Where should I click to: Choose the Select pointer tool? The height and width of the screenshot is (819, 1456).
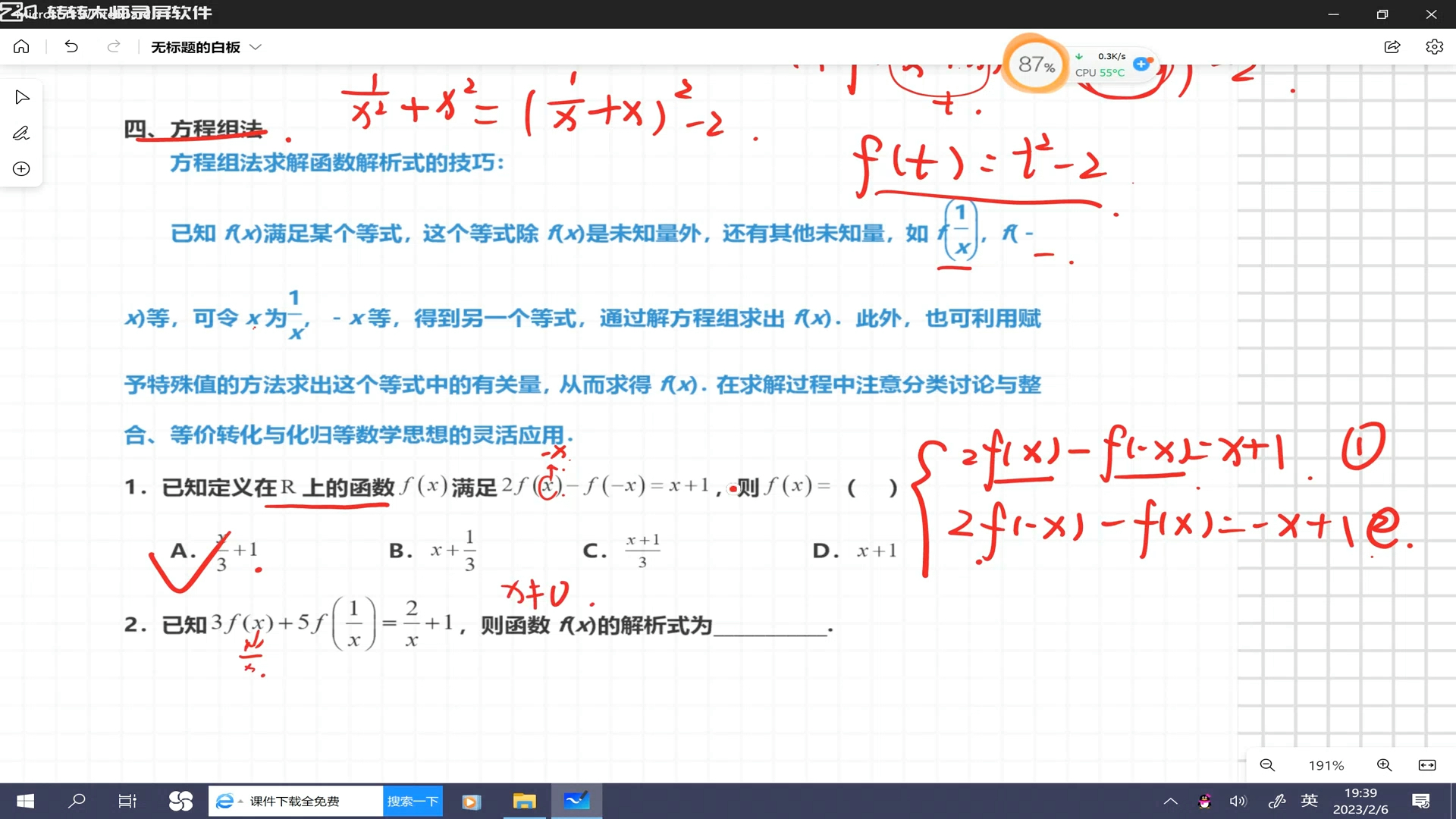pyautogui.click(x=22, y=97)
